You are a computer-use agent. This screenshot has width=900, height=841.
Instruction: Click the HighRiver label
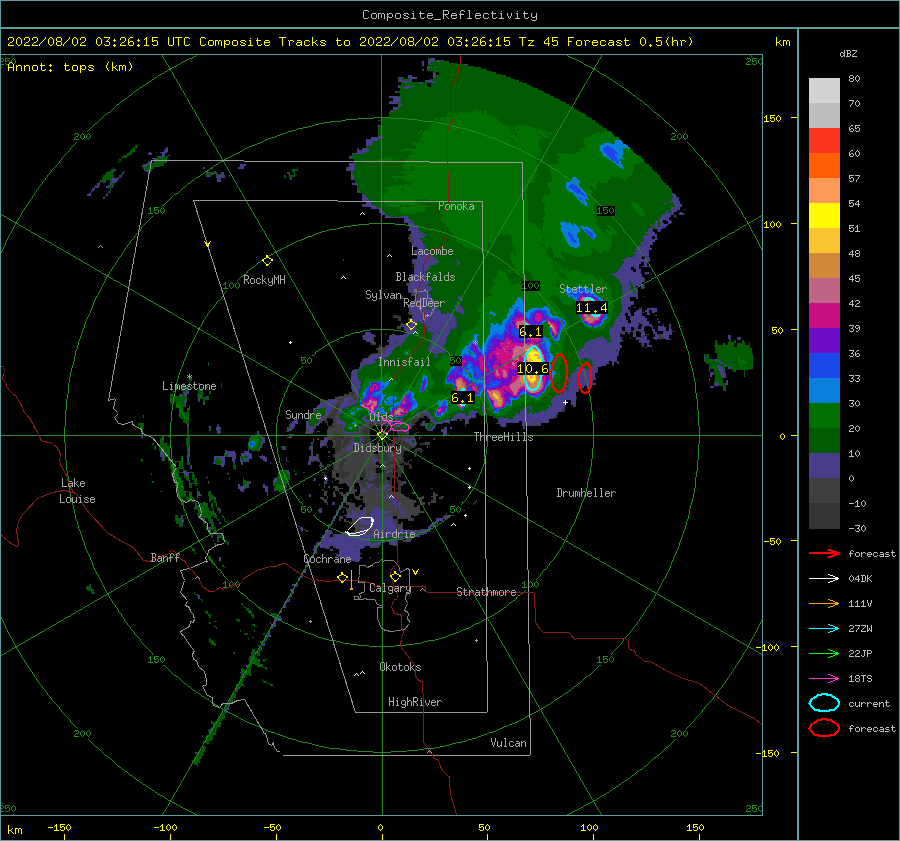tap(415, 702)
